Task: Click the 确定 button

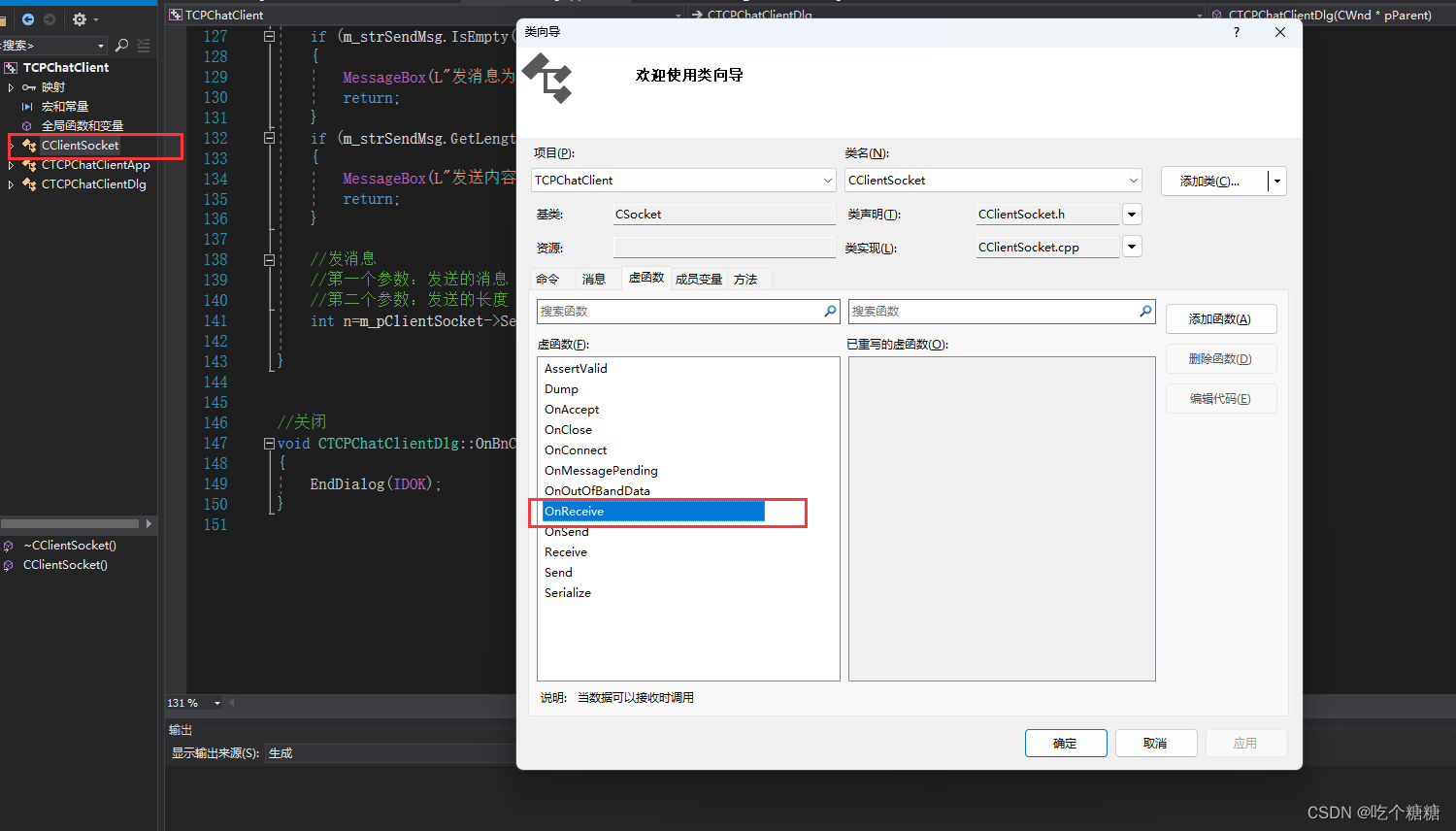Action: 1066,744
